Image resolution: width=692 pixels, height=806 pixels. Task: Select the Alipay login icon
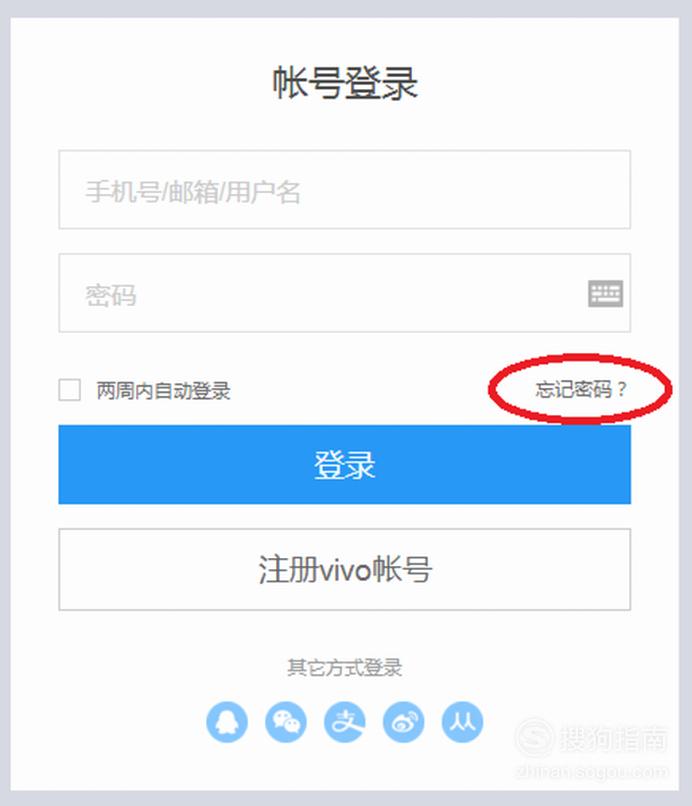pyautogui.click(x=345, y=722)
